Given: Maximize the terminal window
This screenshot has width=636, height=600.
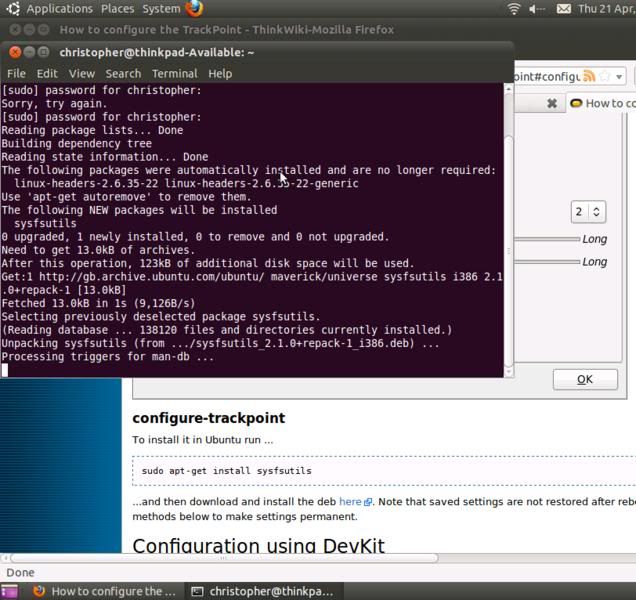Looking at the screenshot, I should (x=43, y=52).
